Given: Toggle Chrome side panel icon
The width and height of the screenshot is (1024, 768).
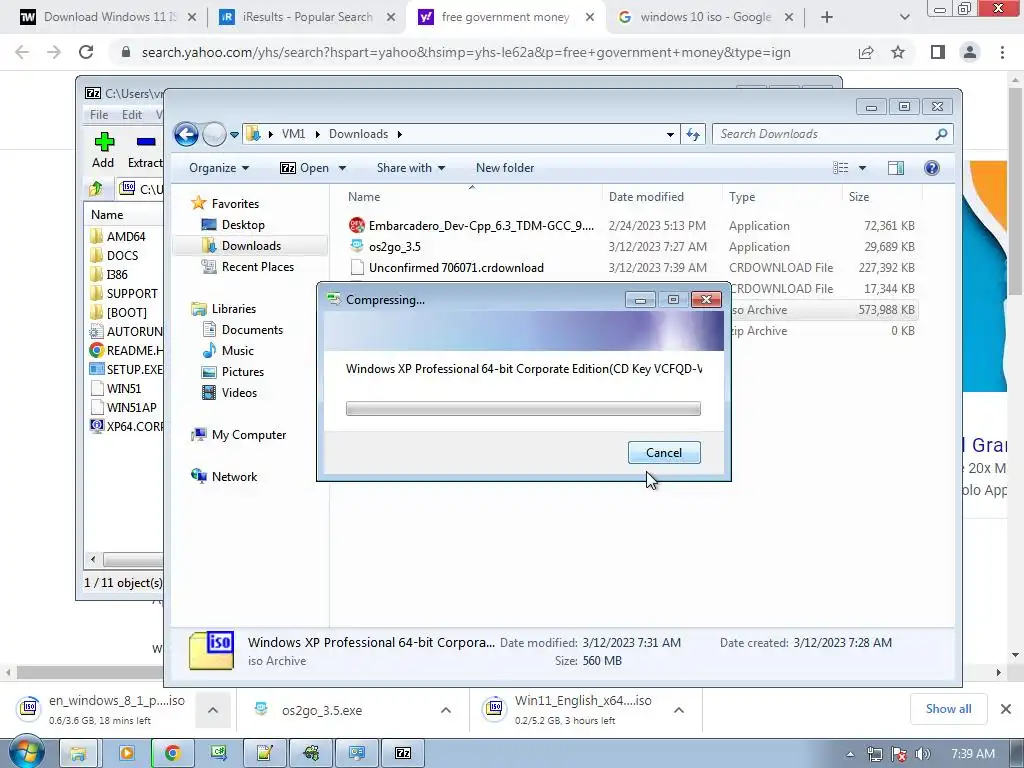Looking at the screenshot, I should point(938,52).
